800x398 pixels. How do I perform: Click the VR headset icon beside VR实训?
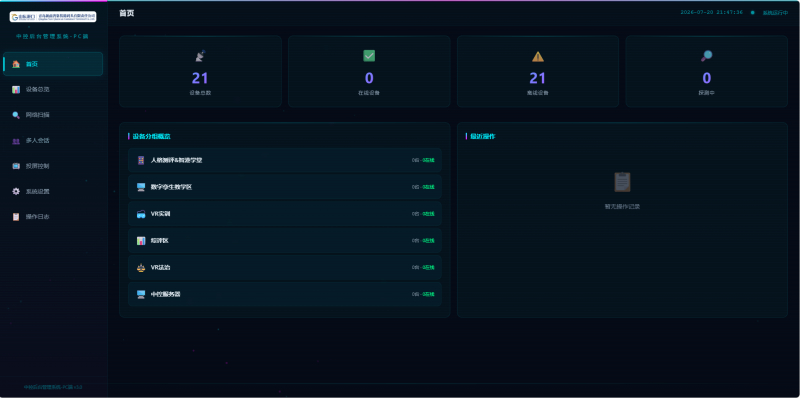[141, 214]
